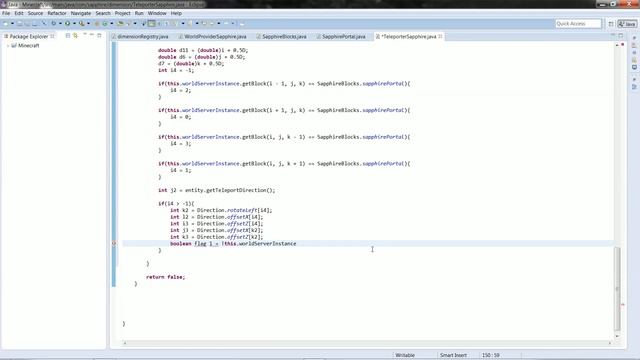This screenshot has height=360, width=640.
Task: Click the Print toolbar icon
Action: [35, 24]
